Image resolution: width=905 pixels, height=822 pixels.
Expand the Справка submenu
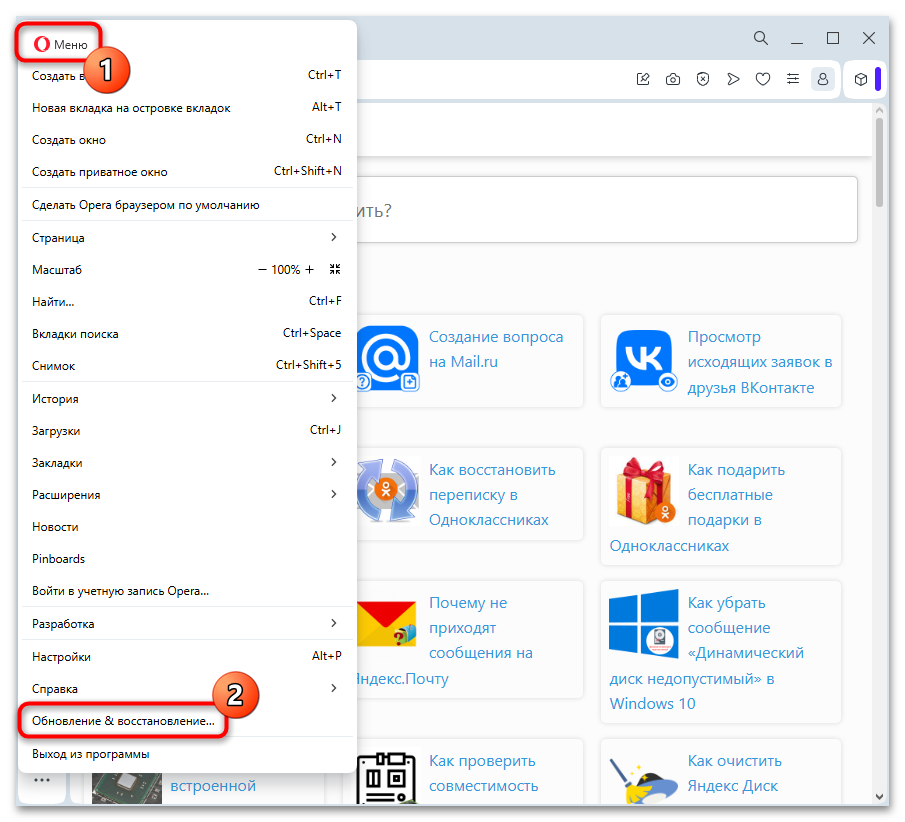(187, 688)
